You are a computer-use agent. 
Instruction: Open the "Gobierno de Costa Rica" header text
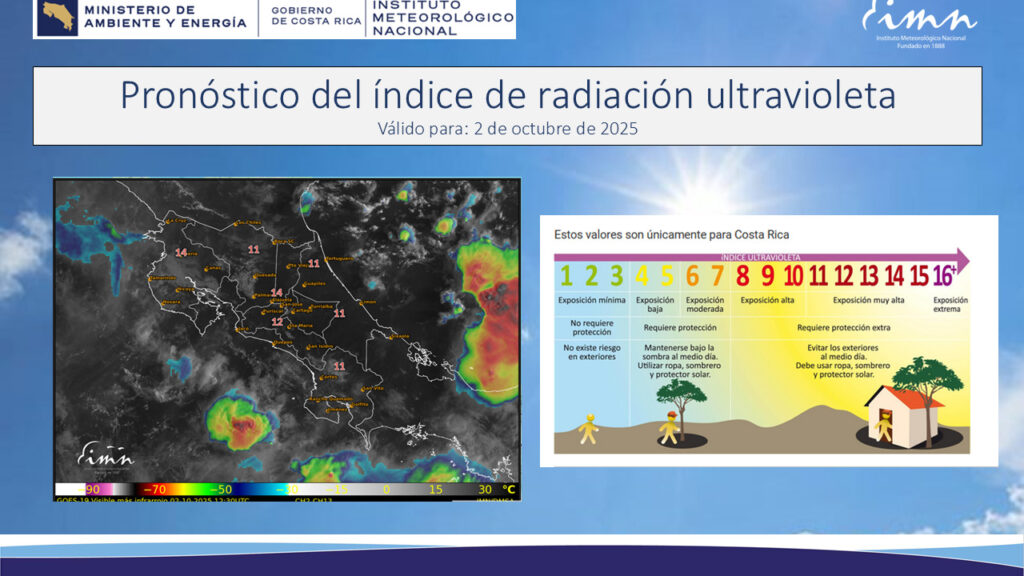pyautogui.click(x=315, y=17)
